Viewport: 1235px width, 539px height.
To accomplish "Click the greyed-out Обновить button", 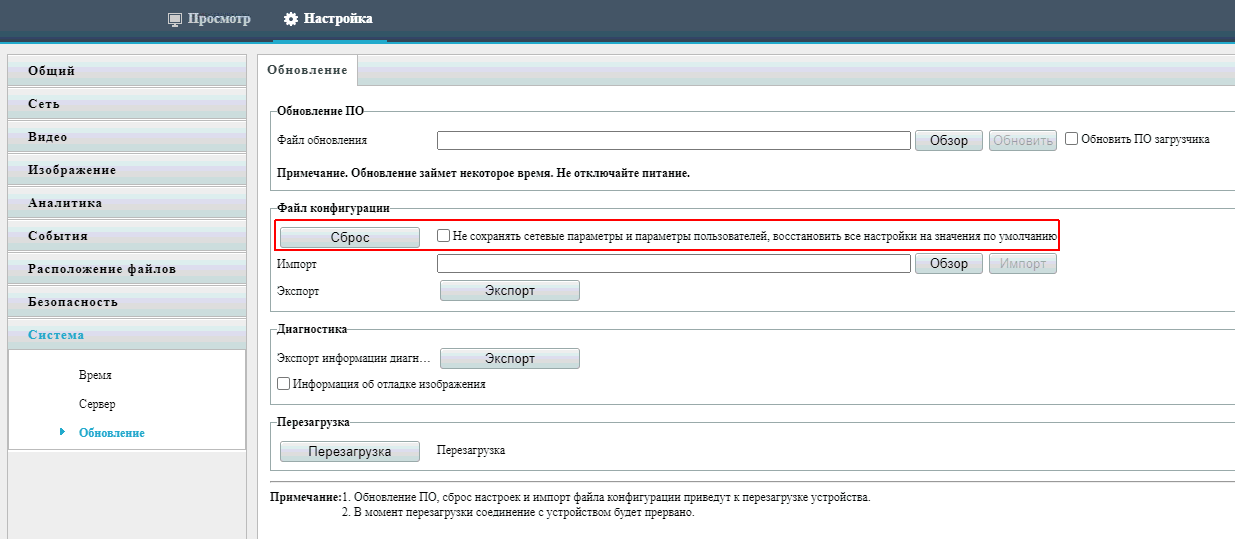I will click(x=1023, y=141).
